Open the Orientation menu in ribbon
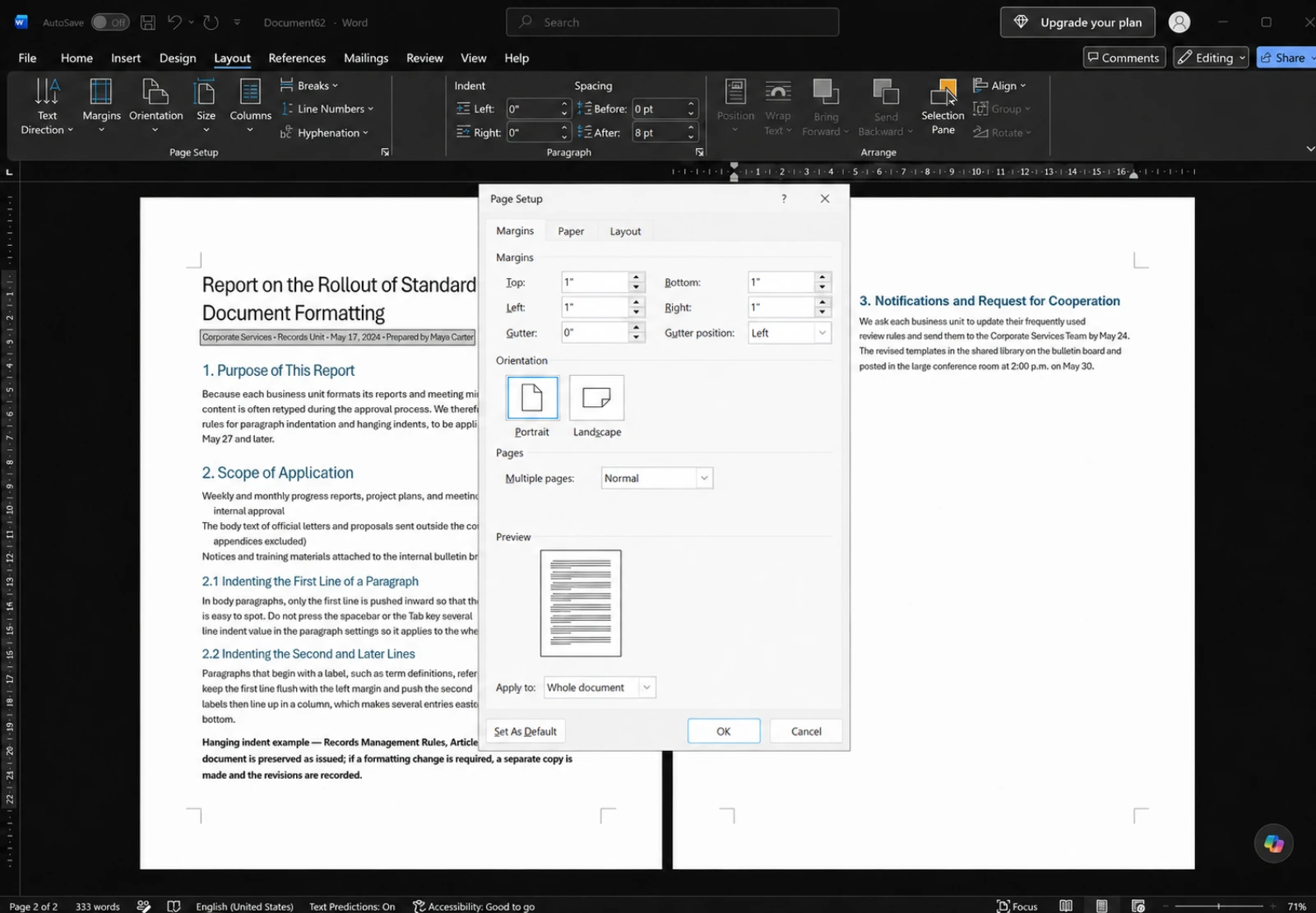1316x913 pixels. click(155, 107)
